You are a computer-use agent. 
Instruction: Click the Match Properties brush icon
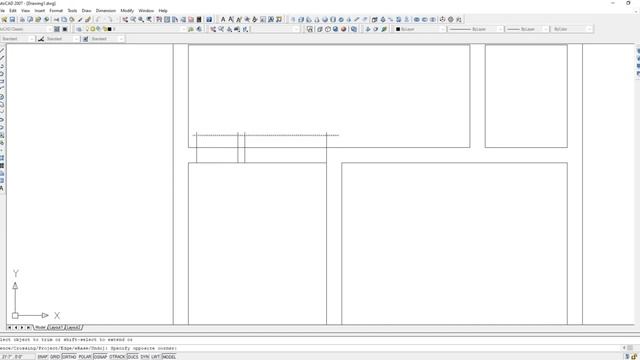(80, 19)
